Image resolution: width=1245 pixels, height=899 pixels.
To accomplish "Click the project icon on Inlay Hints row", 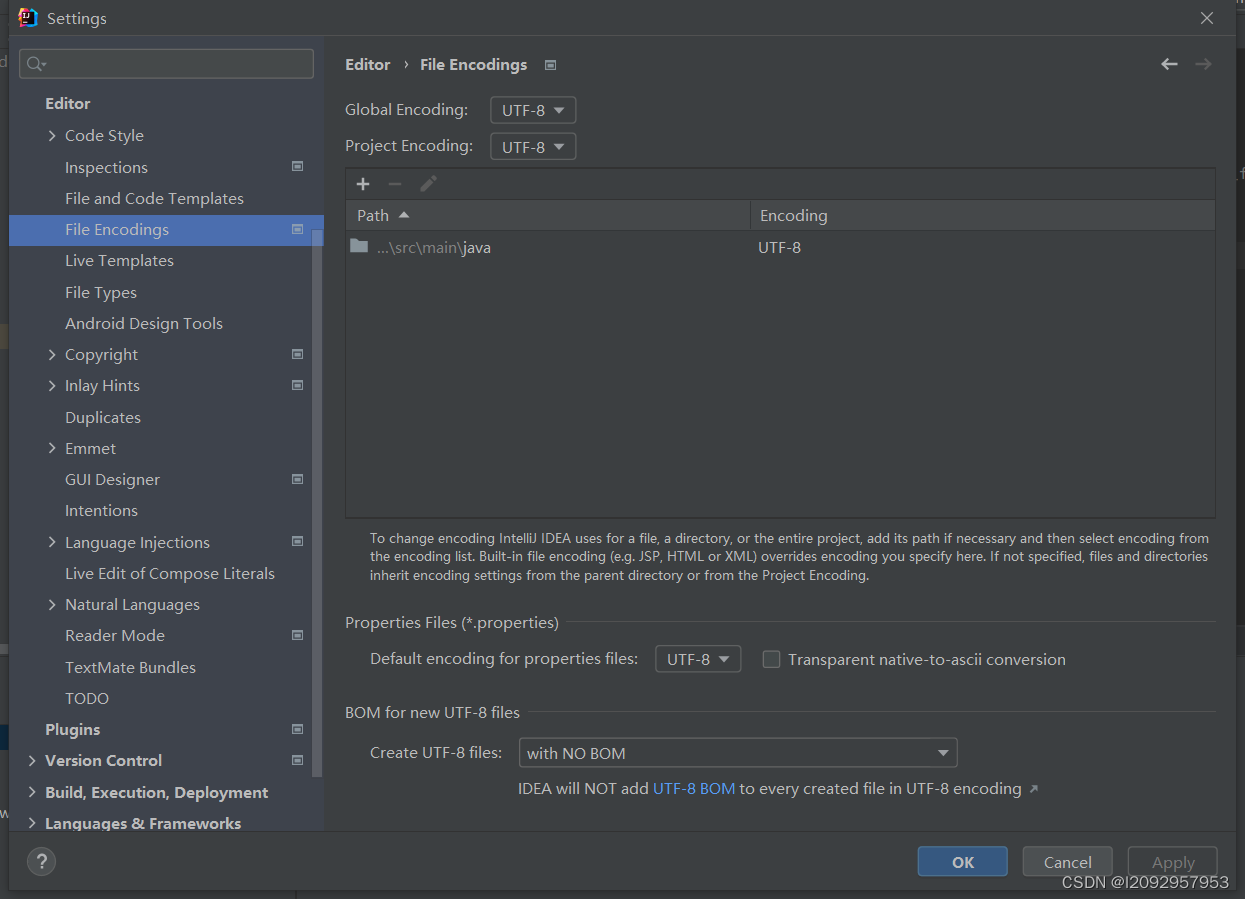I will [x=297, y=385].
